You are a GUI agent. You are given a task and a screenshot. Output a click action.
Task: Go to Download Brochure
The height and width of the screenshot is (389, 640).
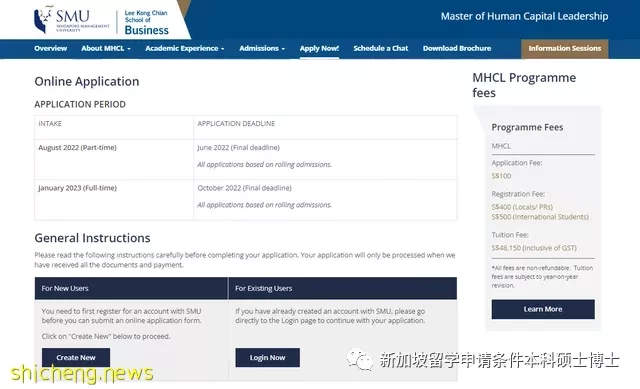pos(457,48)
